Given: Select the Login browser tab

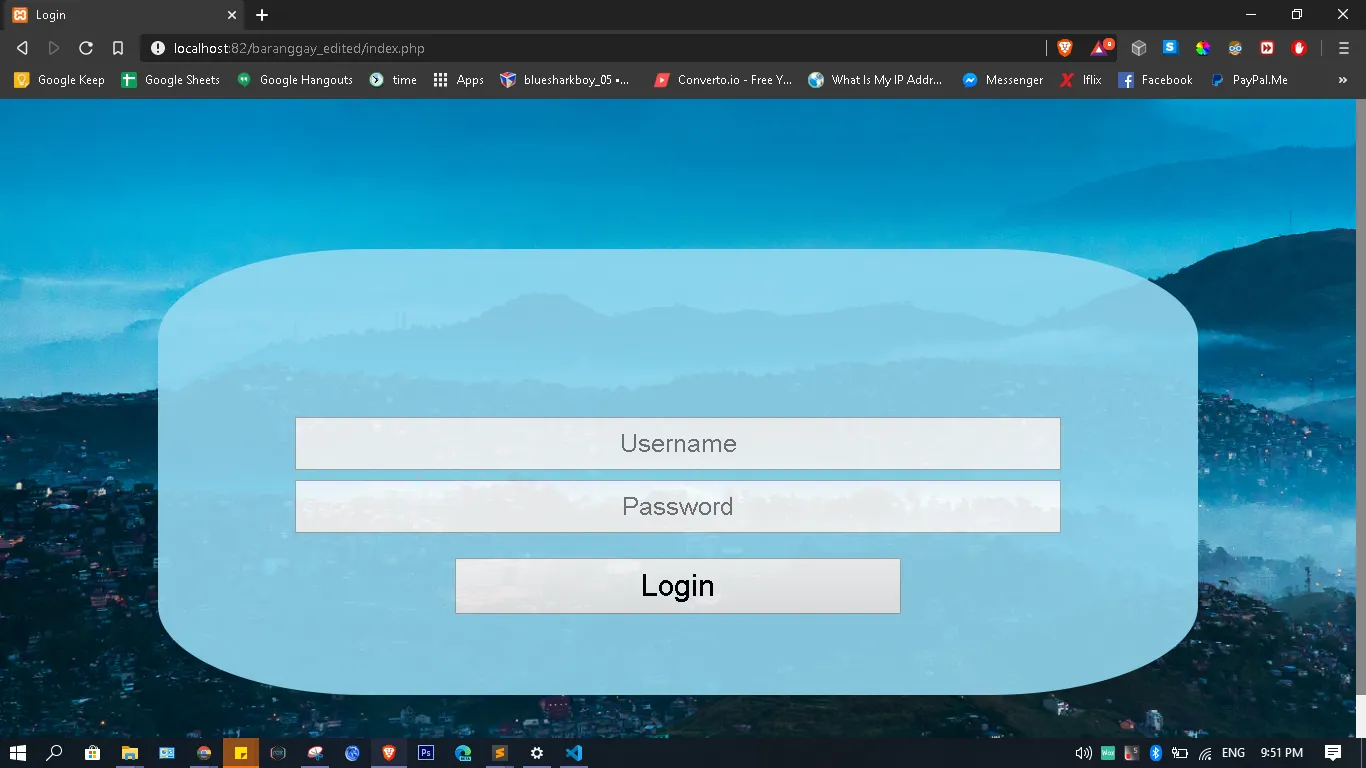Looking at the screenshot, I should 120,15.
